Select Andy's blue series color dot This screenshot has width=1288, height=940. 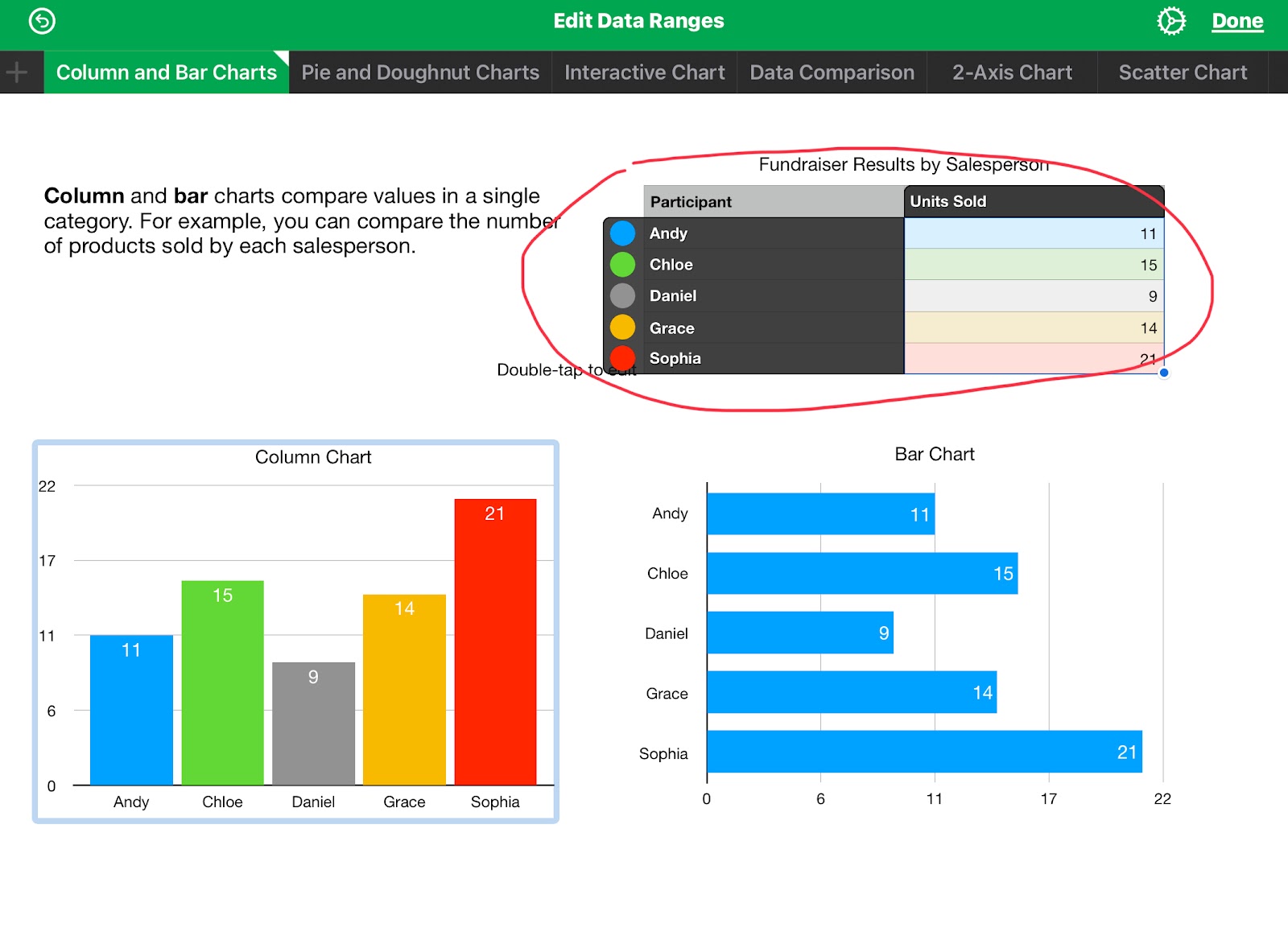622,233
